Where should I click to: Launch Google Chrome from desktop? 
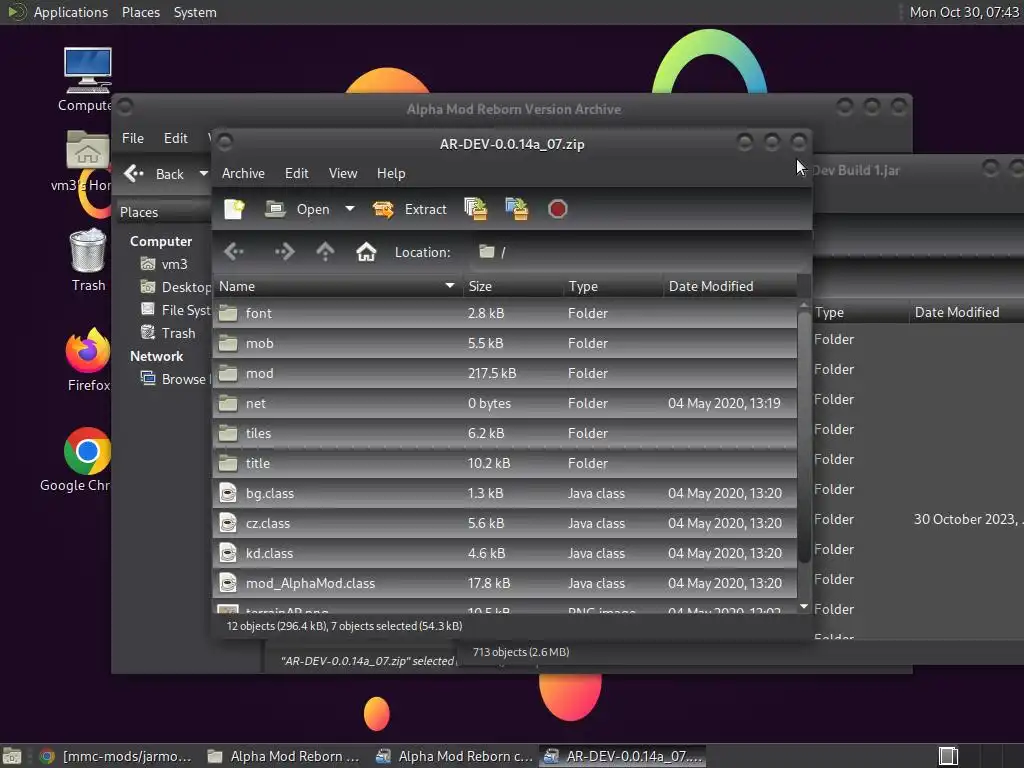tap(78, 460)
